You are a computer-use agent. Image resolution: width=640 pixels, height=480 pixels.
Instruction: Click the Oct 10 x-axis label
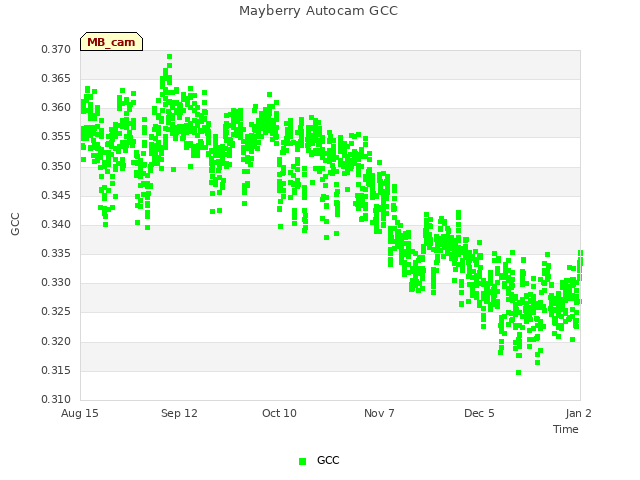[x=279, y=413]
